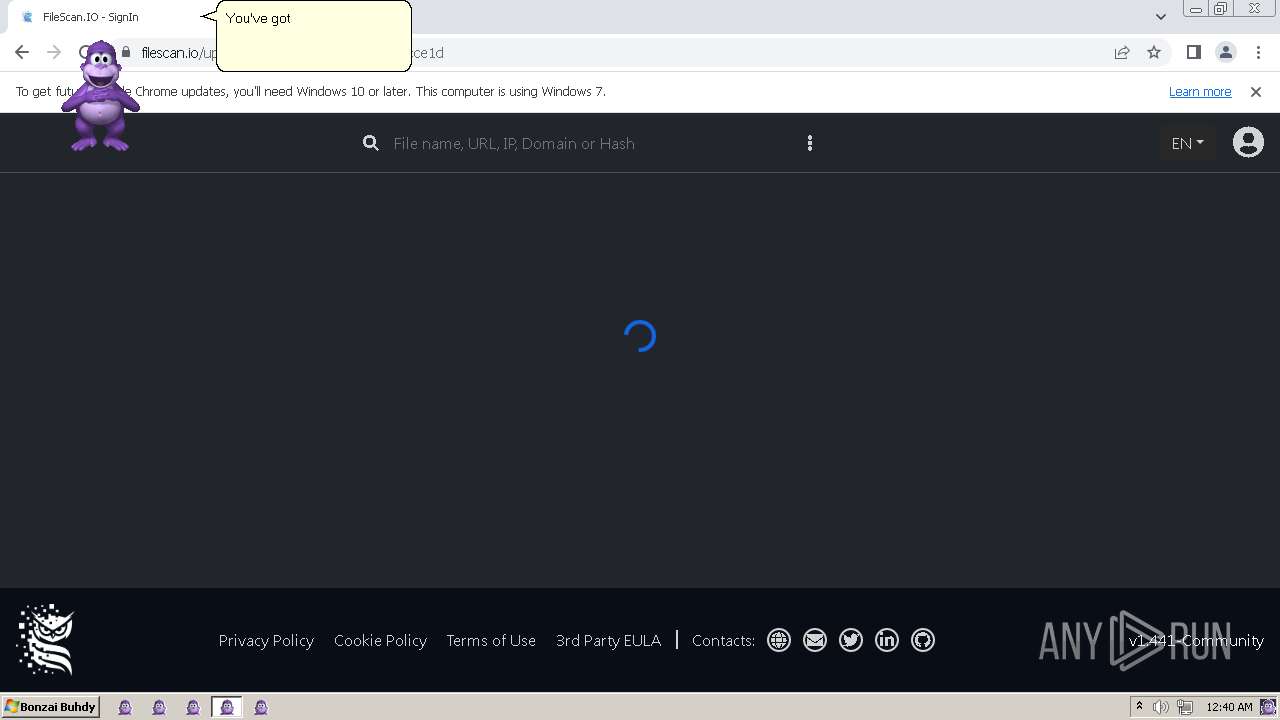Viewport: 1280px width, 720px height.
Task: Click the BonziBuddy purple gorilla character
Action: tap(100, 97)
